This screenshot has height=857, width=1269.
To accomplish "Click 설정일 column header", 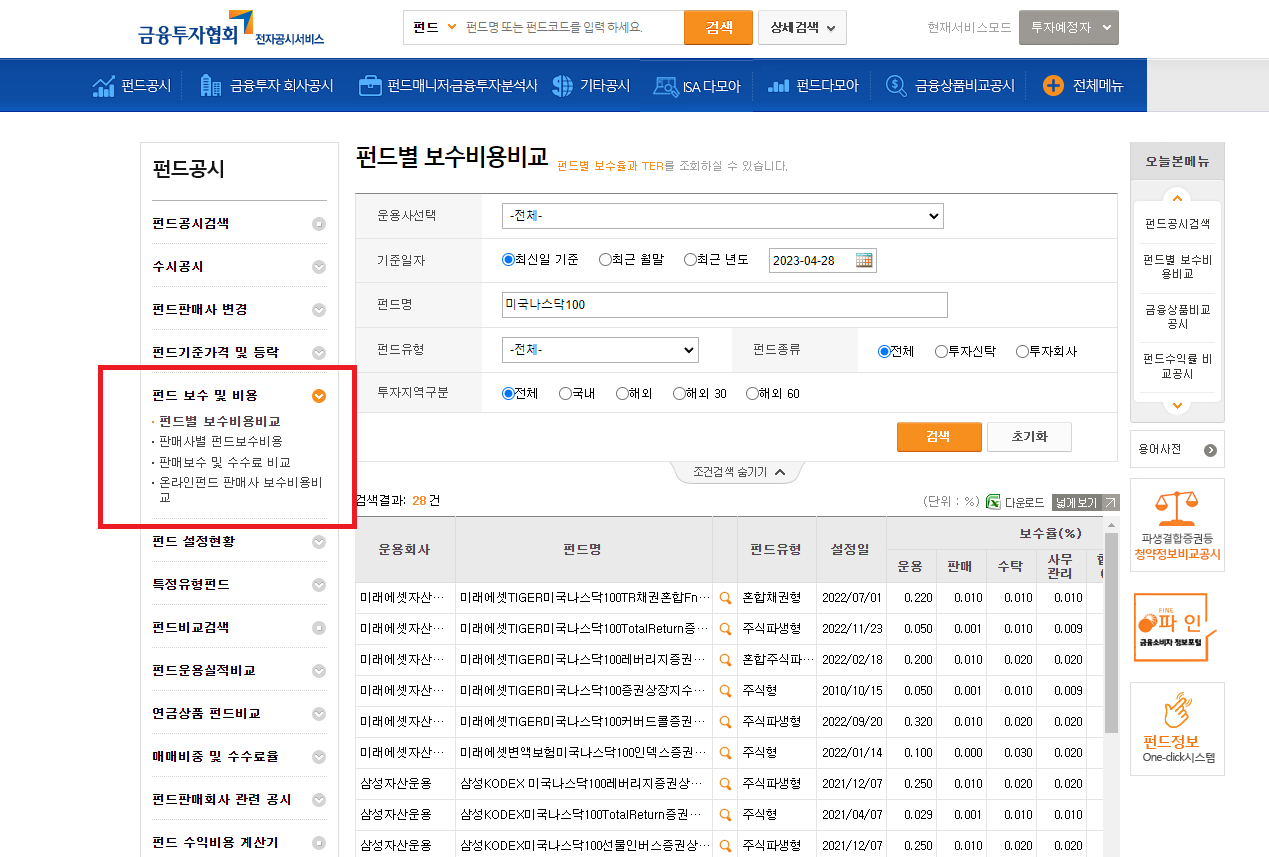I will 851,549.
